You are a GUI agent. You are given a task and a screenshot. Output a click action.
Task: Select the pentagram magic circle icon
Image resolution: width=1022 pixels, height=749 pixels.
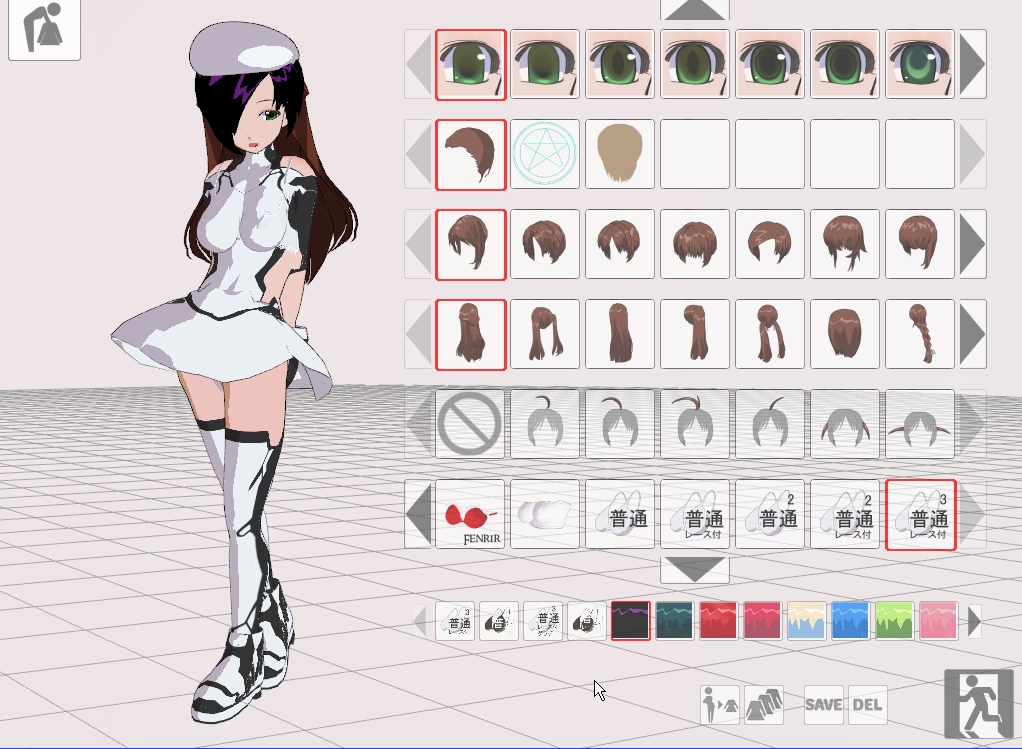(x=545, y=154)
